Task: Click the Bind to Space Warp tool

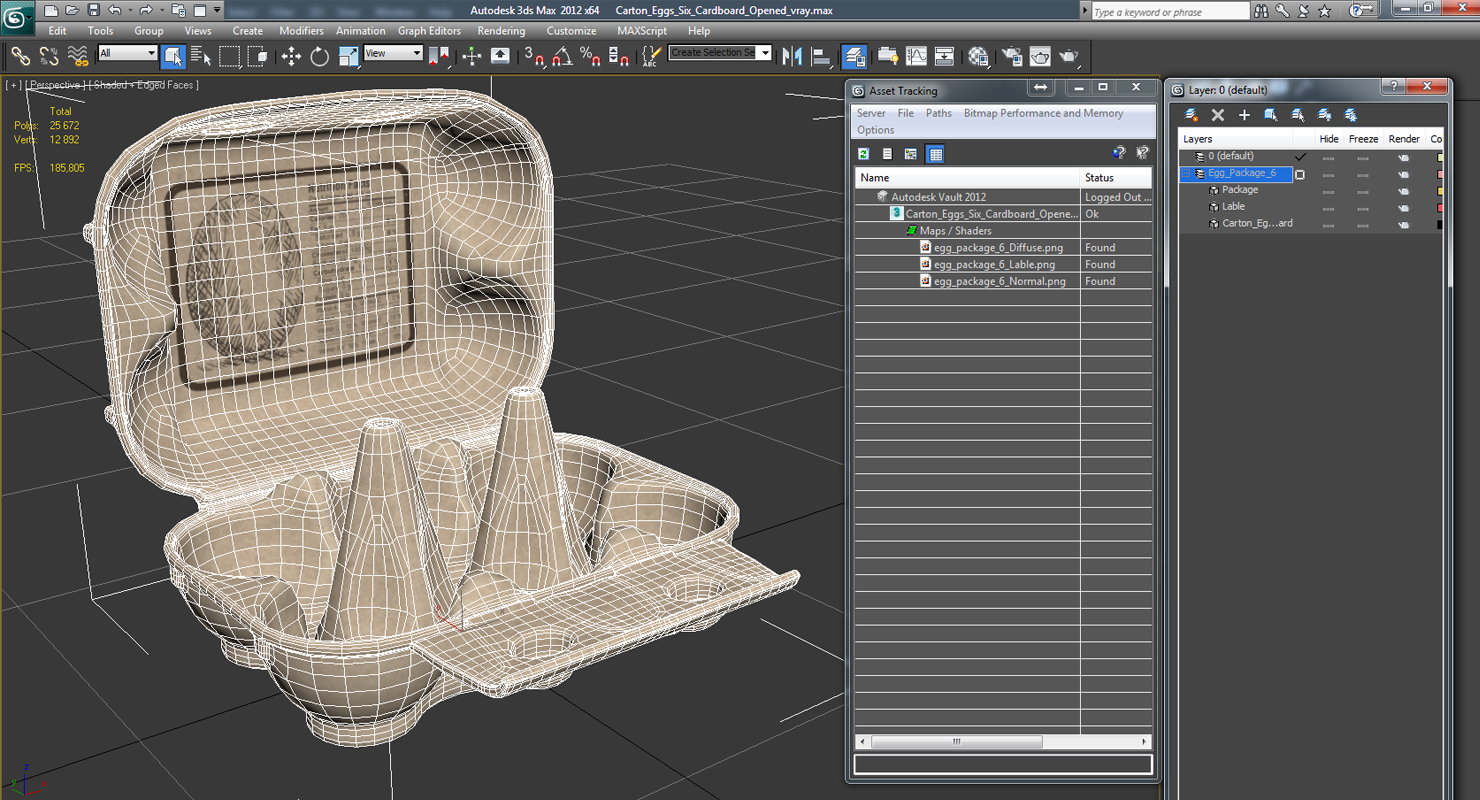Action: pos(77,56)
